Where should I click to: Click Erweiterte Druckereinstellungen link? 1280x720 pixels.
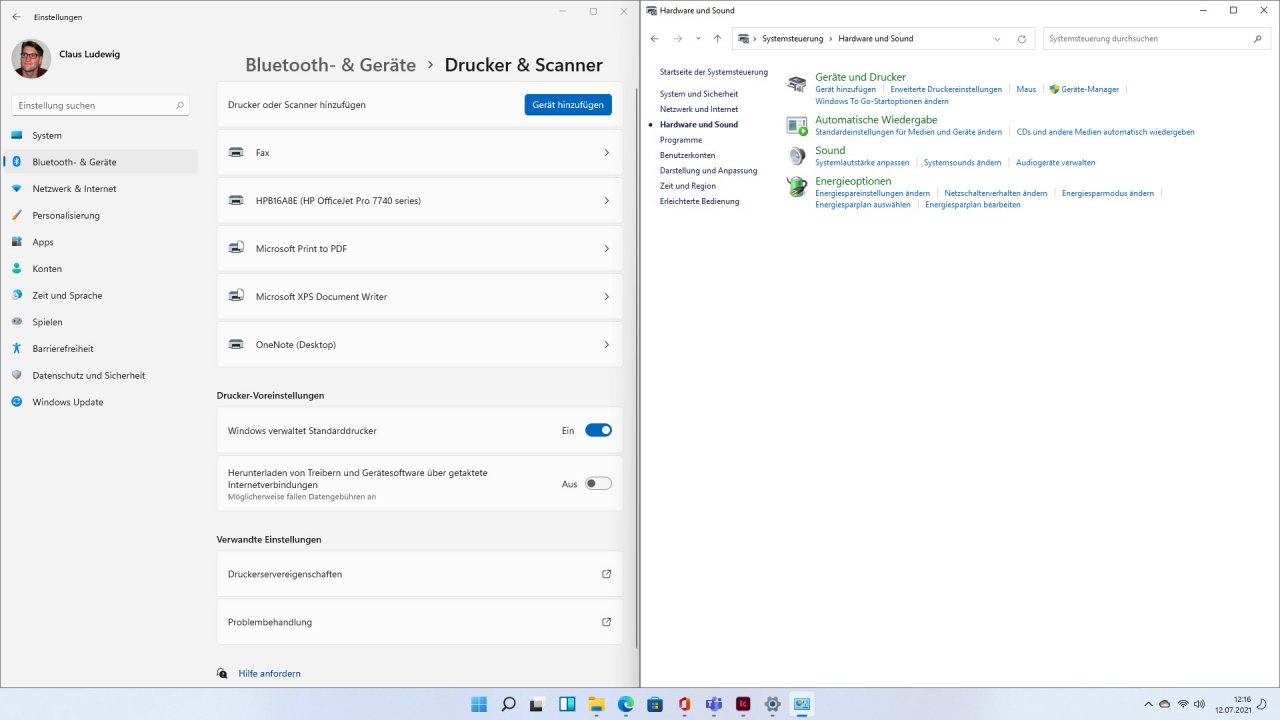[946, 89]
